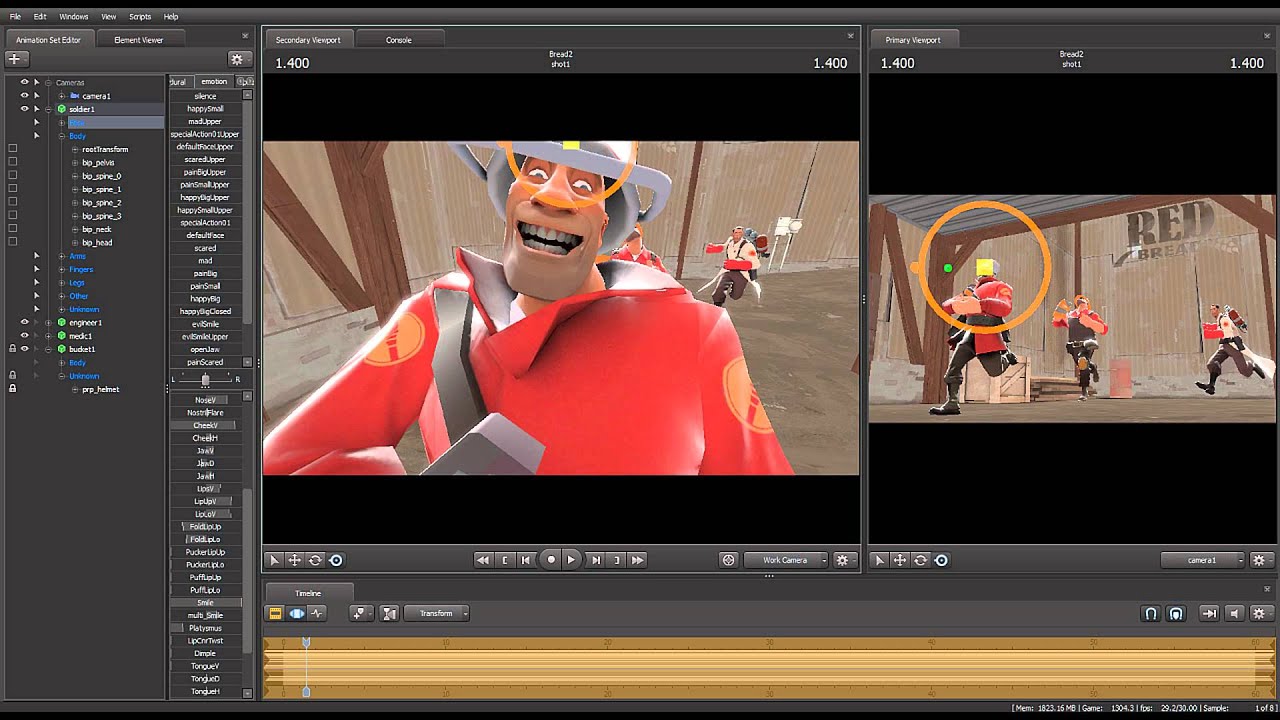Screen dimensions: 1280x720
Task: Click the scroll-to-playhead arrow icon in timeline
Action: tap(1209, 613)
